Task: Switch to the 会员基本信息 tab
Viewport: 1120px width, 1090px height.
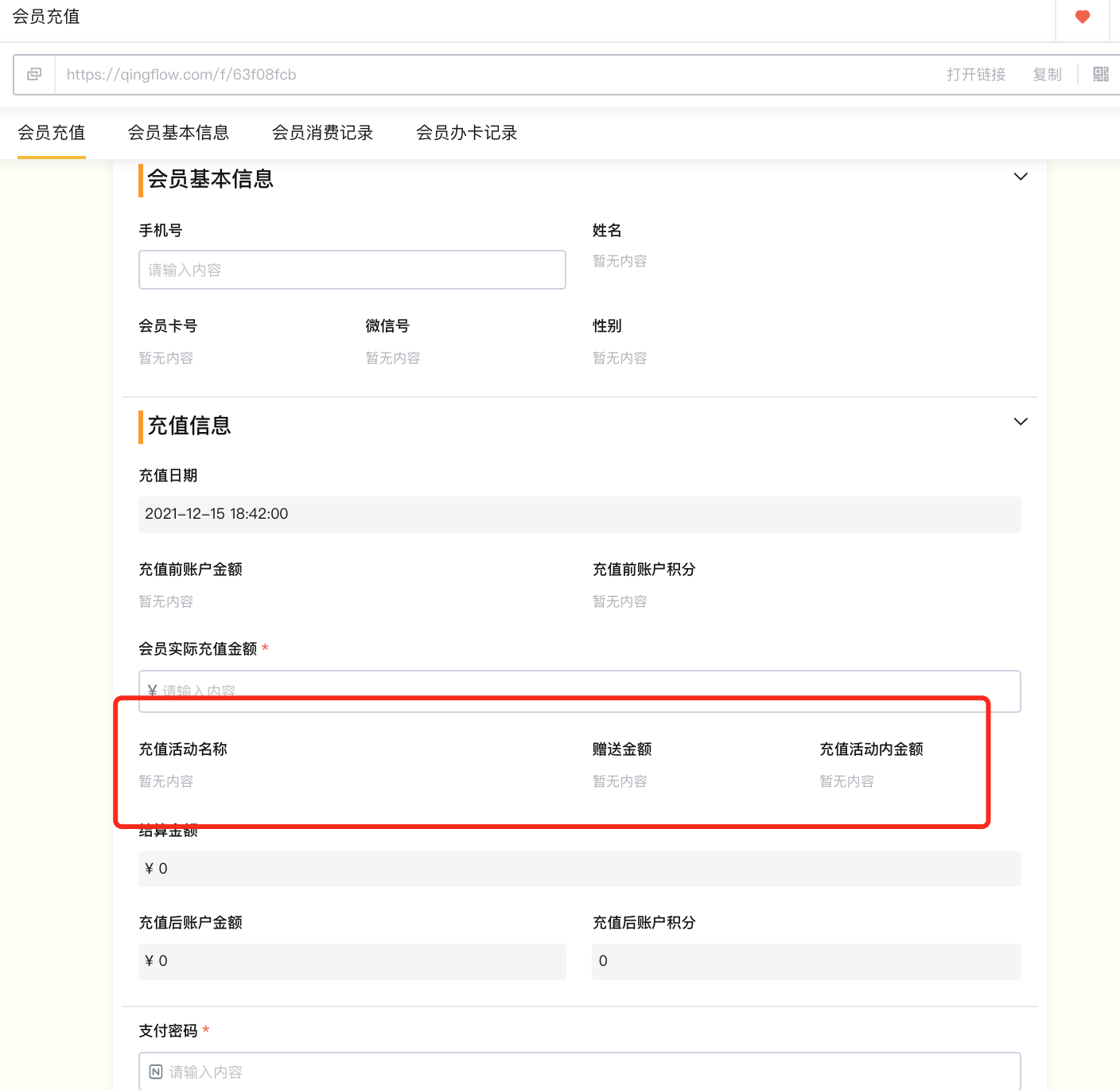Action: [x=179, y=133]
